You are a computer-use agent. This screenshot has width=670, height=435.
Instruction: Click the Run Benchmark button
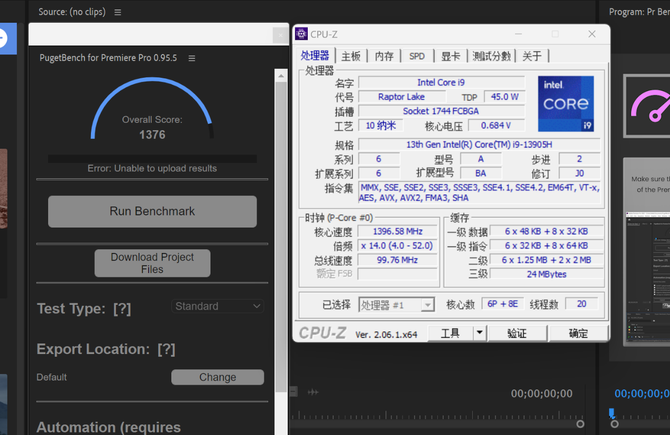[152, 212]
